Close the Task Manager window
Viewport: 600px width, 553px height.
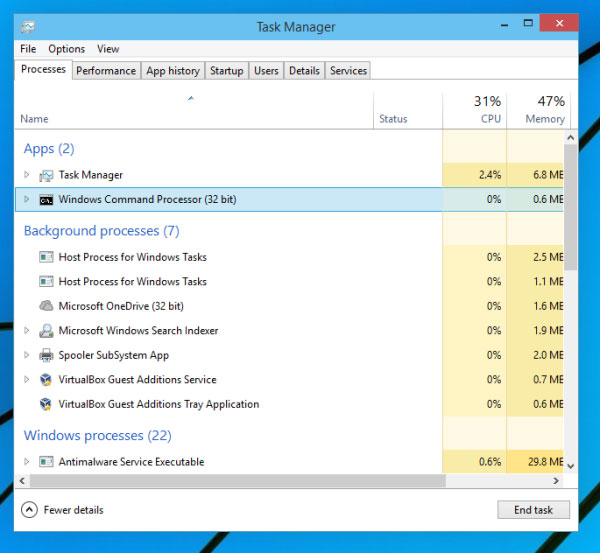coord(559,23)
